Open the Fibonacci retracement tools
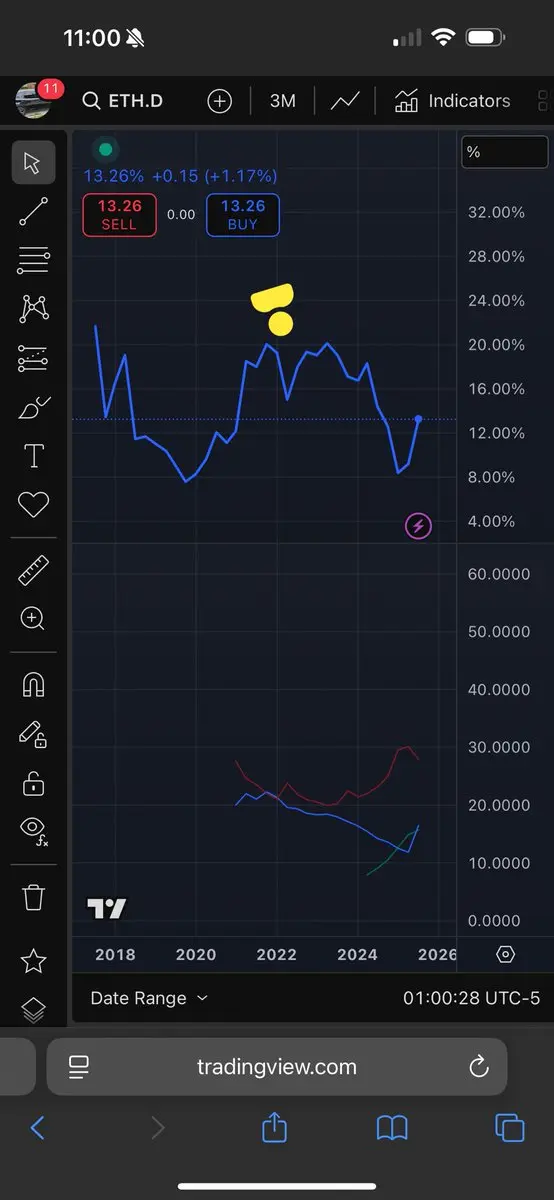The height and width of the screenshot is (1200, 554). click(x=33, y=260)
